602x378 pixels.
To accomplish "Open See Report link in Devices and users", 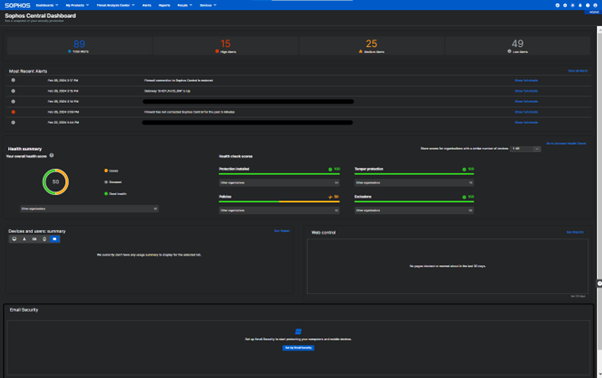I will [282, 231].
